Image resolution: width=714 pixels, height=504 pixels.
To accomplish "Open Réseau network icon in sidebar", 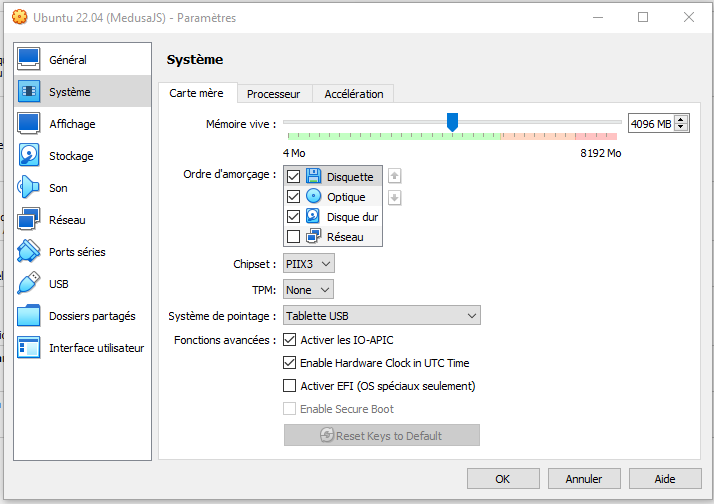I will coord(29,219).
